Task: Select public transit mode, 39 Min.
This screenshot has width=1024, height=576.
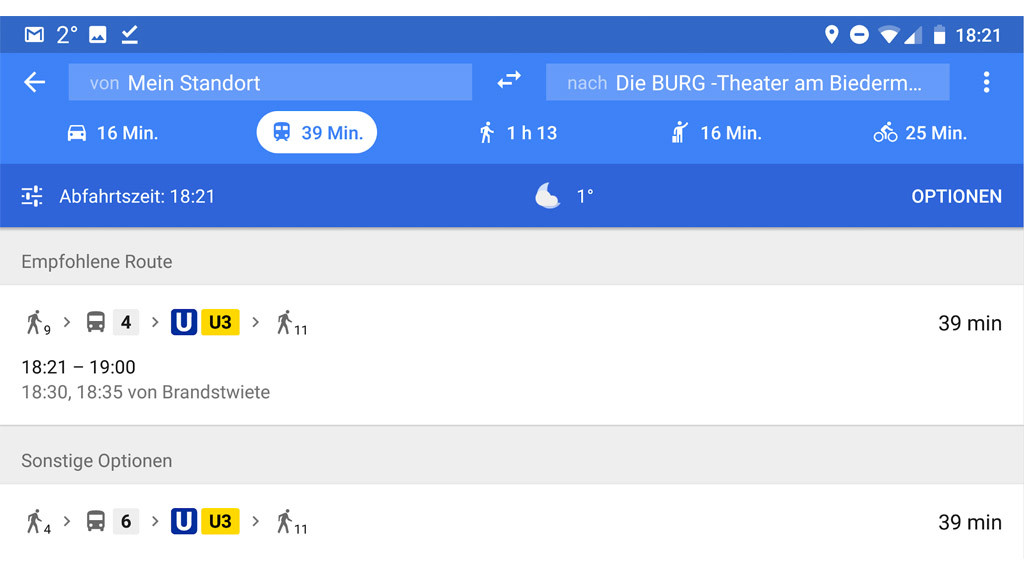Action: pyautogui.click(x=316, y=133)
